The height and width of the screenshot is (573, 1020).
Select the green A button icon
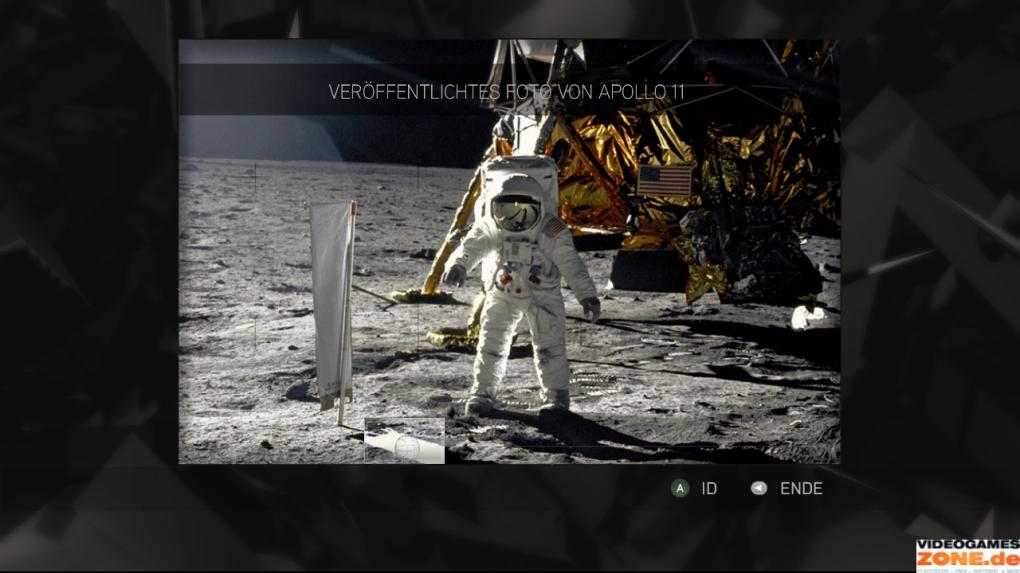[x=680, y=488]
